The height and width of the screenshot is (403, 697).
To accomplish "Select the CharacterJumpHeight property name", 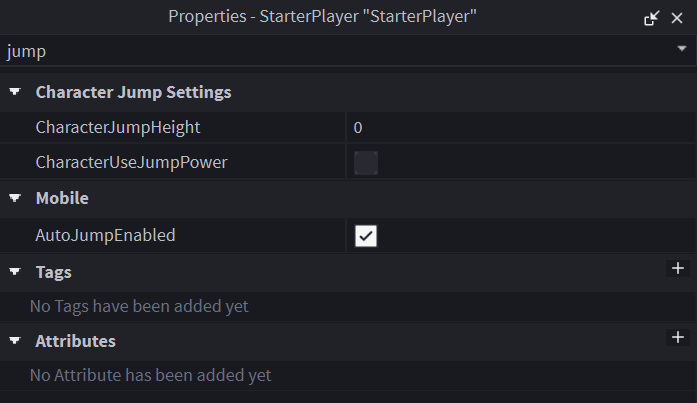I will click(x=118, y=127).
